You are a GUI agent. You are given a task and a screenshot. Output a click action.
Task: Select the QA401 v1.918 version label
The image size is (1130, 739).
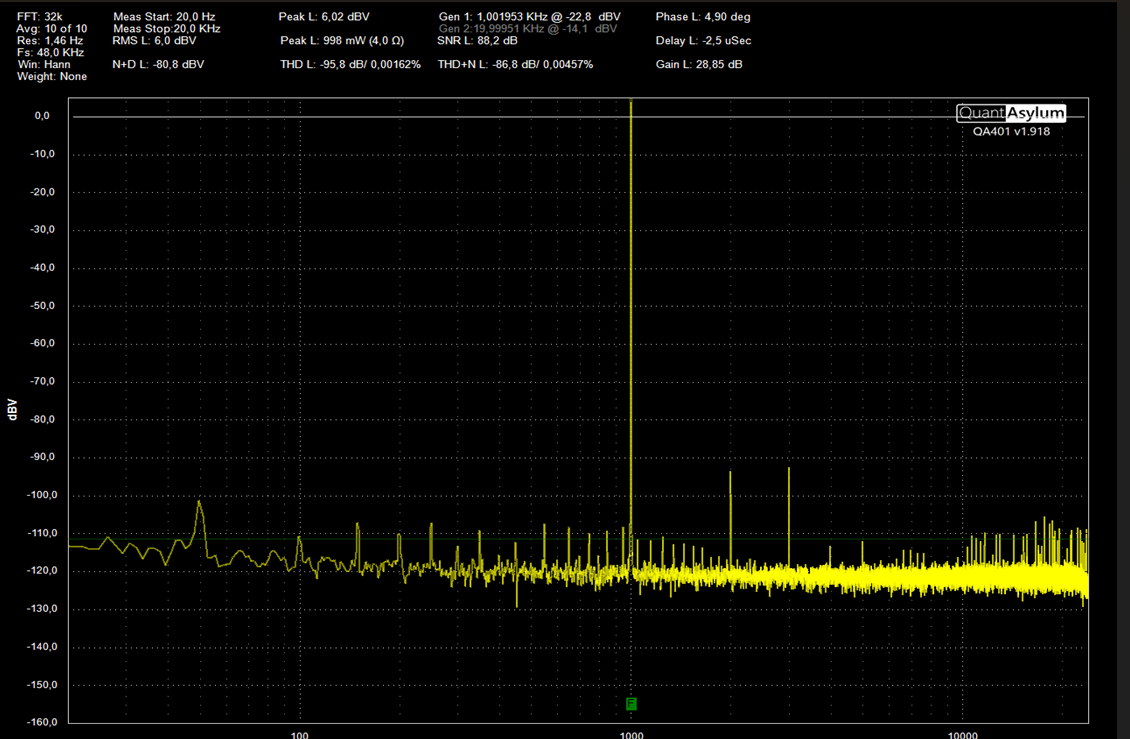[x=1011, y=131]
